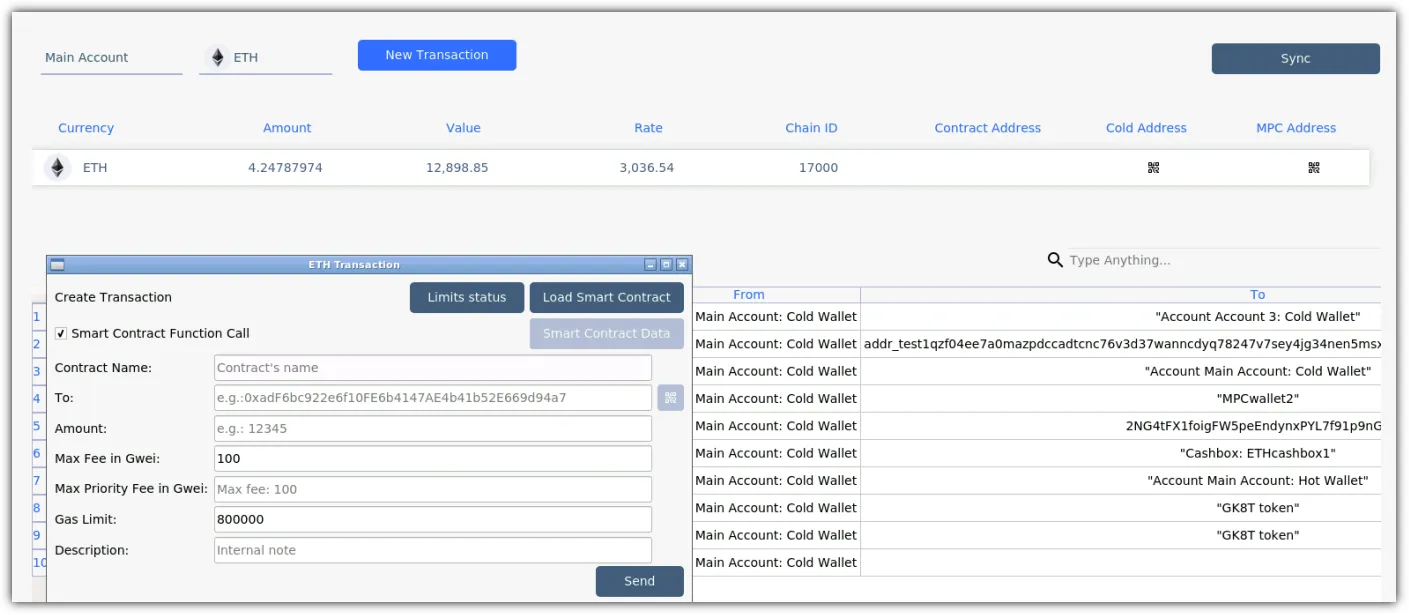Click the ETH Transaction window title icon
1409x615 pixels.
tap(57, 265)
